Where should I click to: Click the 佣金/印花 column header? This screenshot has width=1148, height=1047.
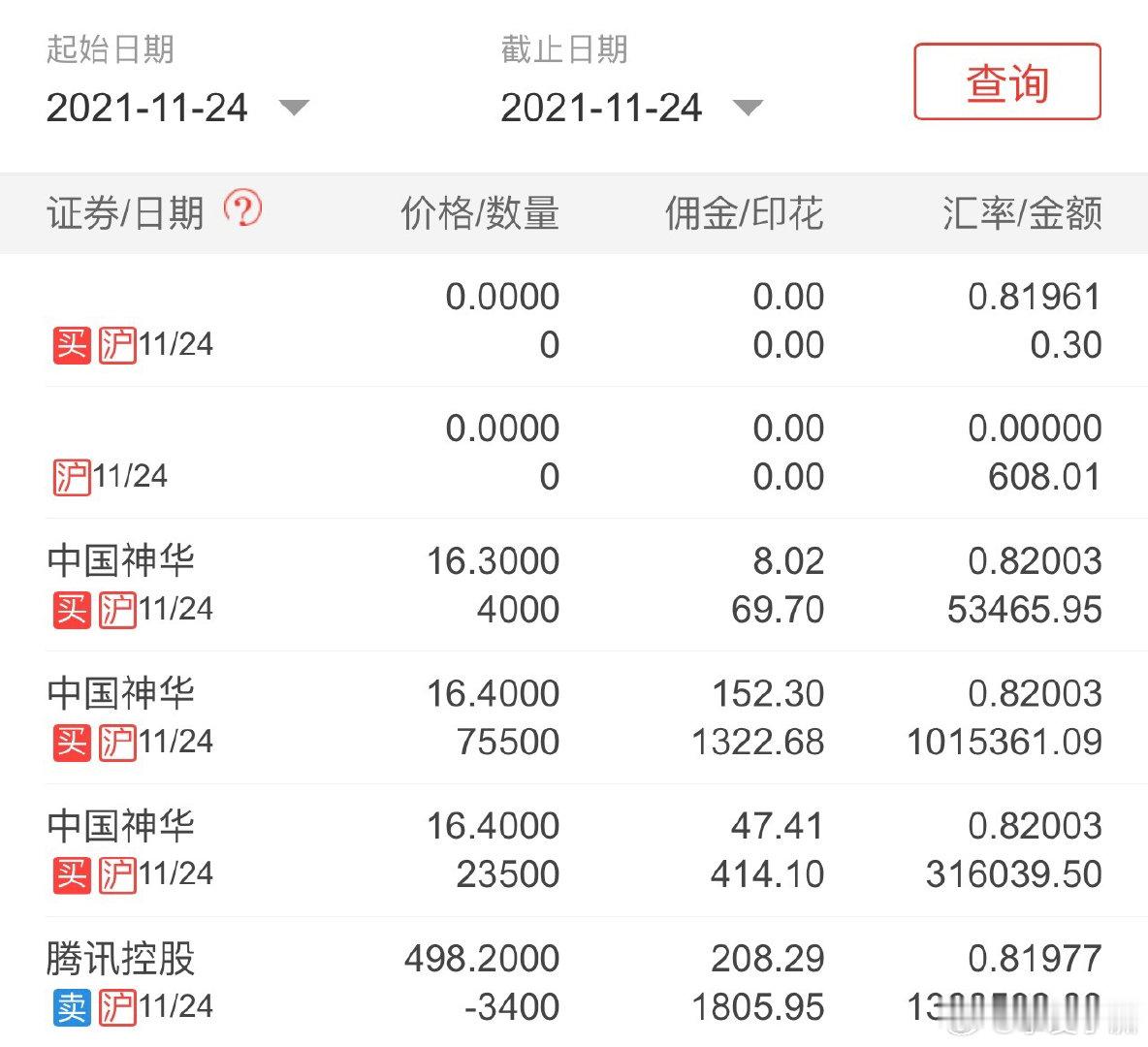tap(745, 213)
